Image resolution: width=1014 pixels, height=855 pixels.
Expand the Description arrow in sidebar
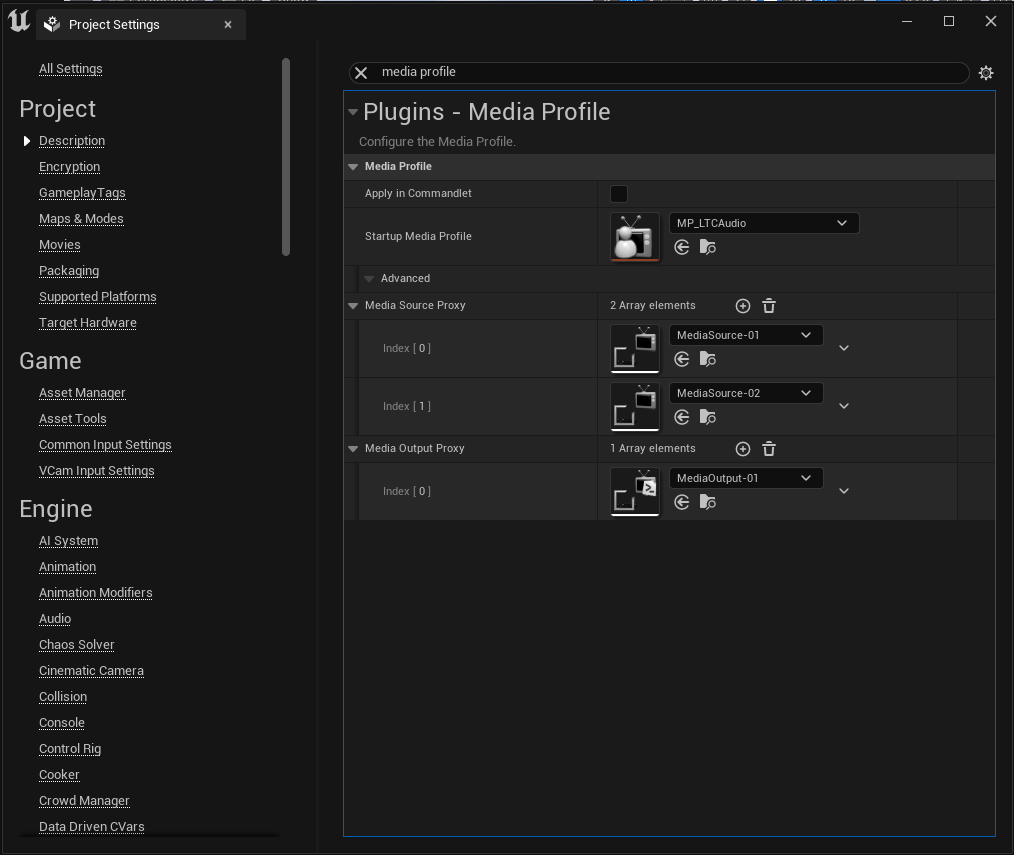(27, 141)
